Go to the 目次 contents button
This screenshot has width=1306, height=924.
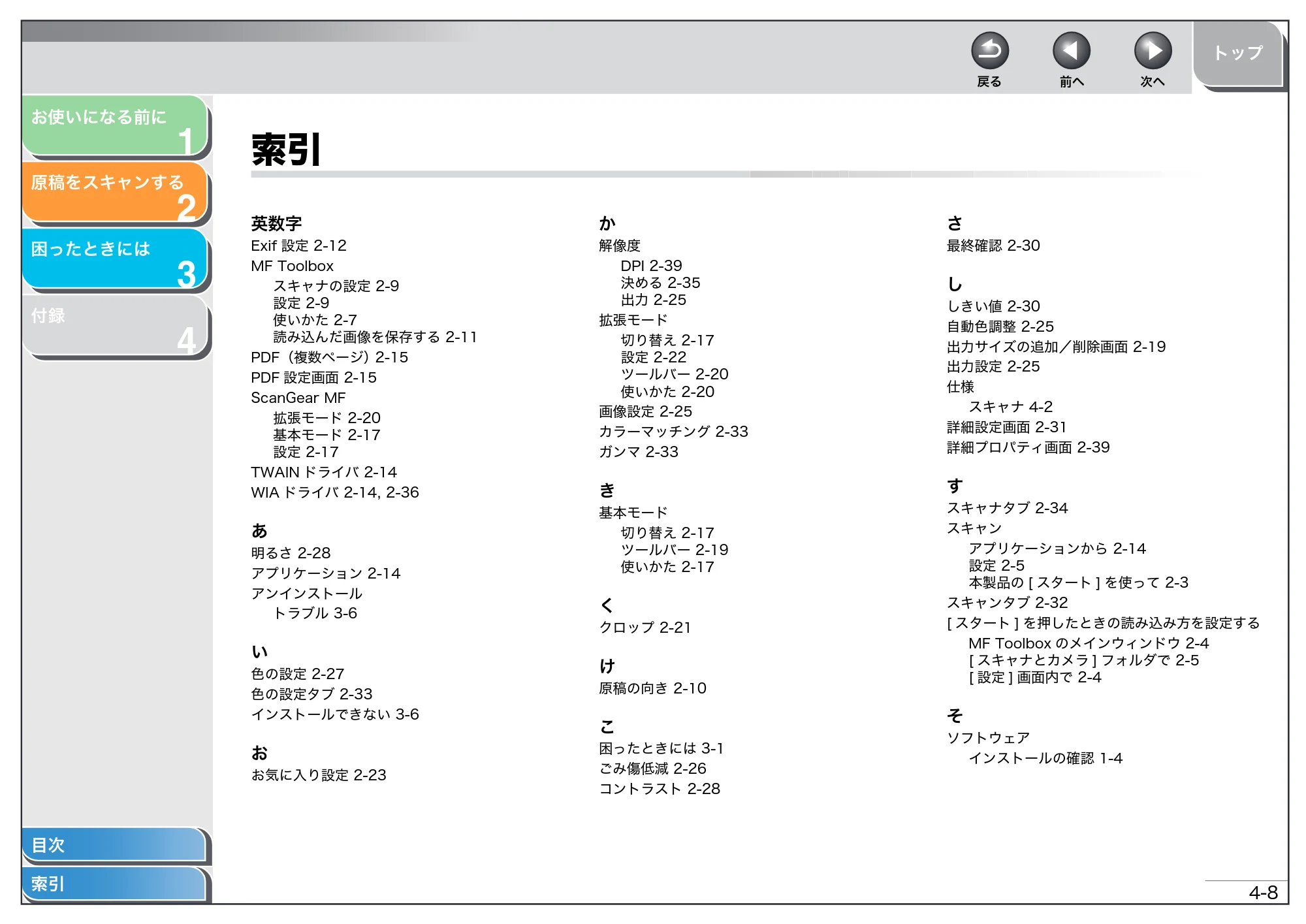point(114,844)
